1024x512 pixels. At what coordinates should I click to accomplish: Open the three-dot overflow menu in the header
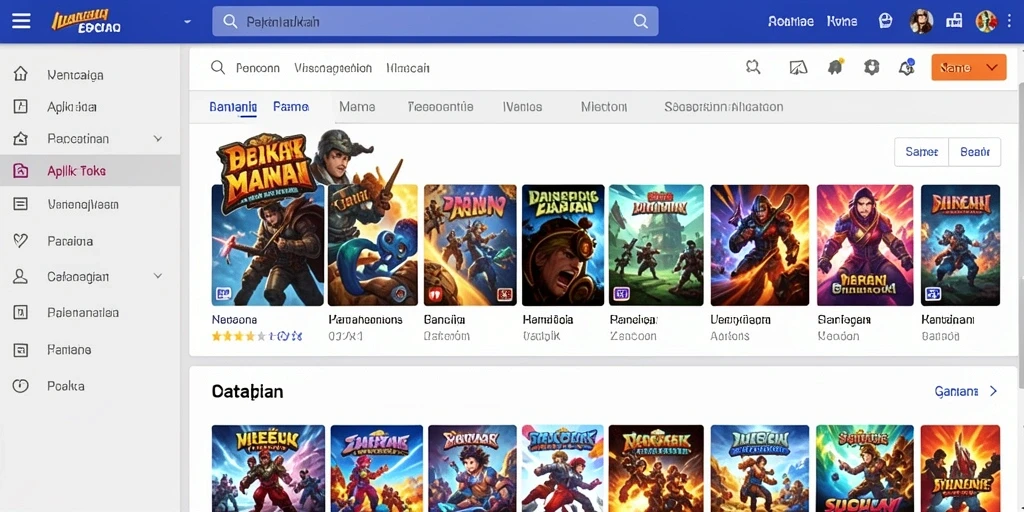point(1008,22)
